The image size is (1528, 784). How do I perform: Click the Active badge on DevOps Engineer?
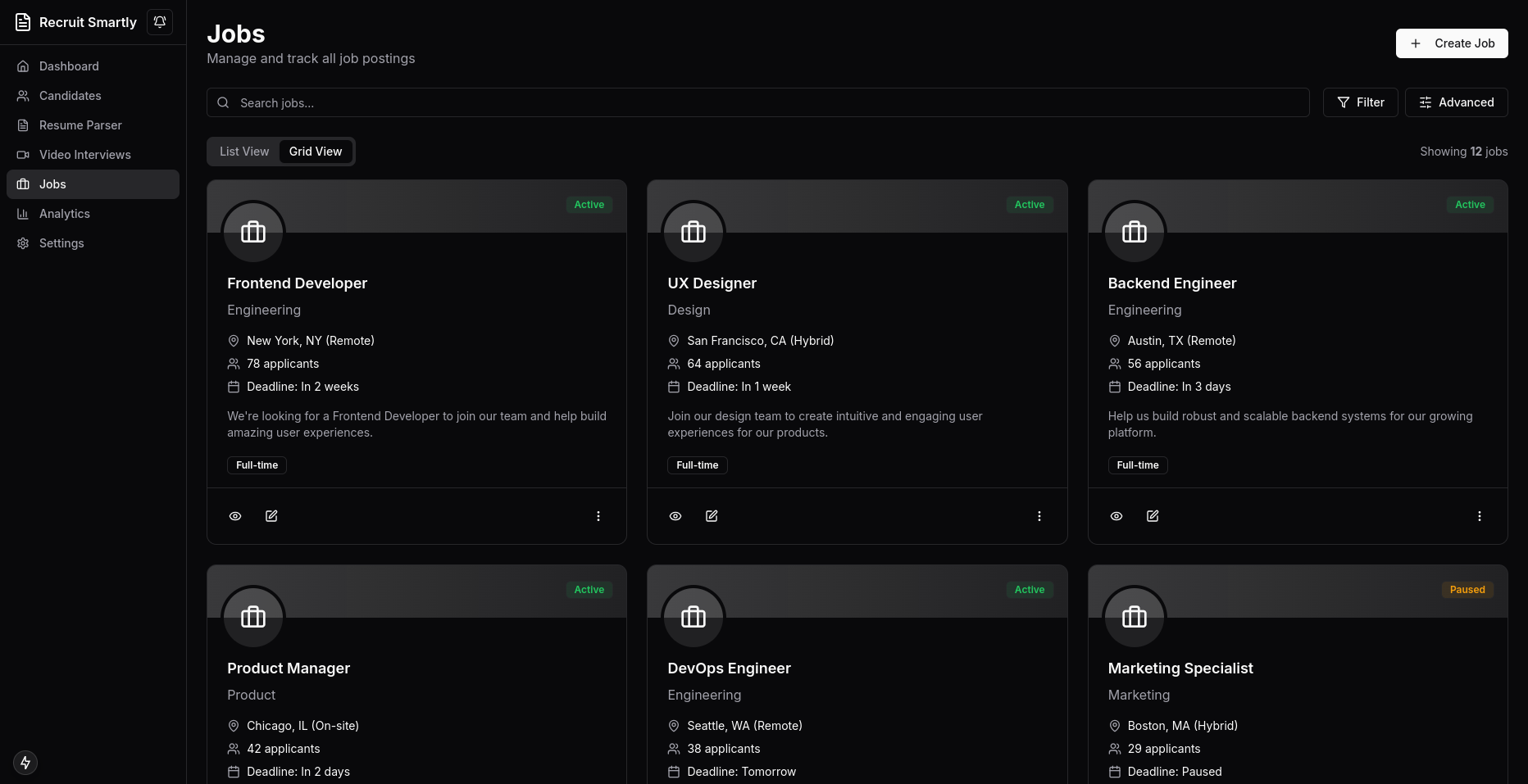1030,590
